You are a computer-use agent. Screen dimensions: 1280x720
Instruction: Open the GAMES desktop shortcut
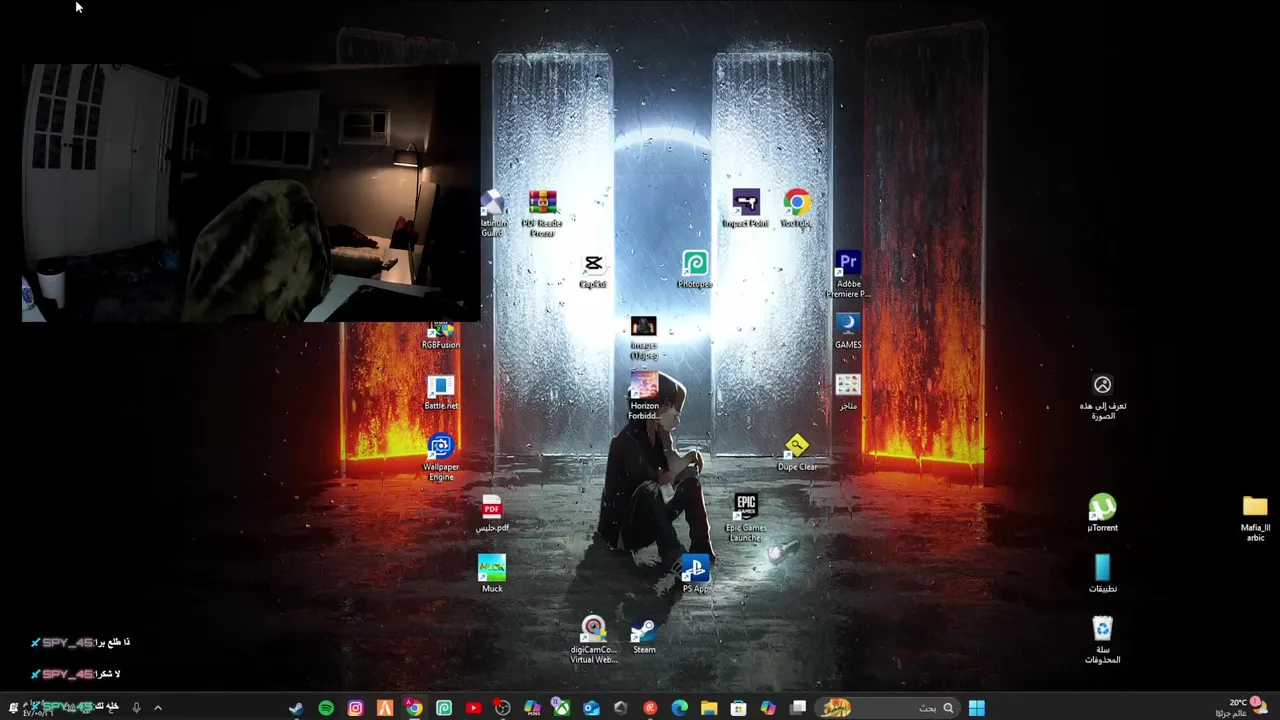click(848, 330)
